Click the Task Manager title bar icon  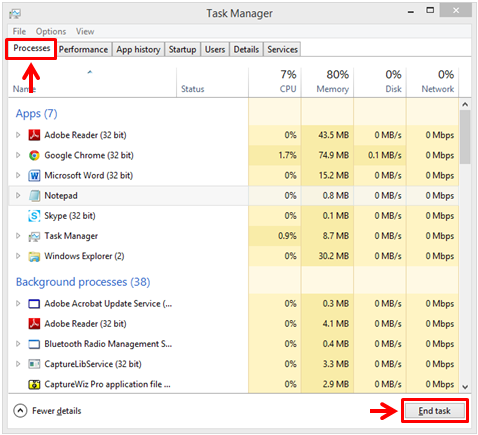tap(15, 14)
